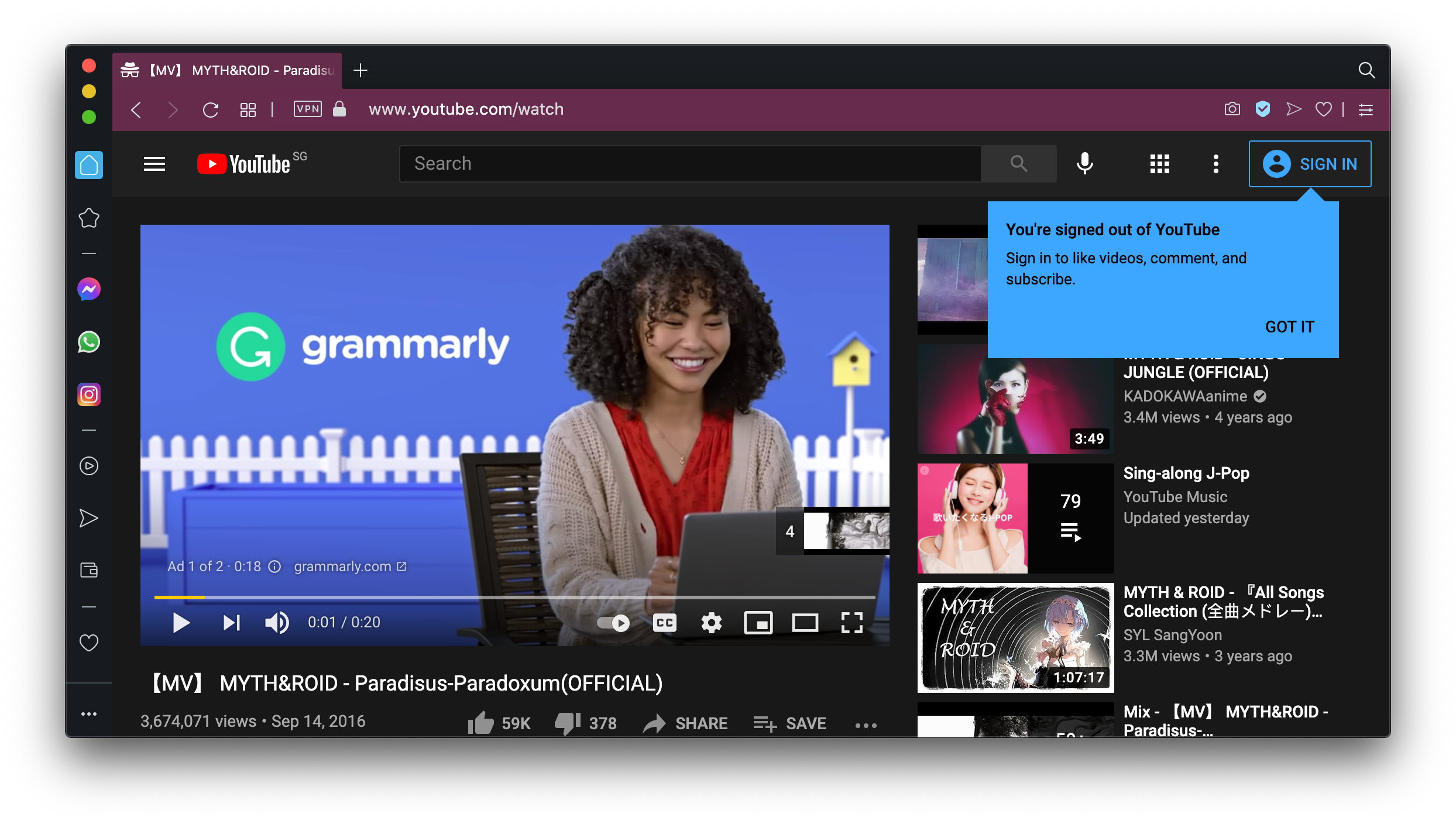Like the video (59K)

pyautogui.click(x=499, y=723)
